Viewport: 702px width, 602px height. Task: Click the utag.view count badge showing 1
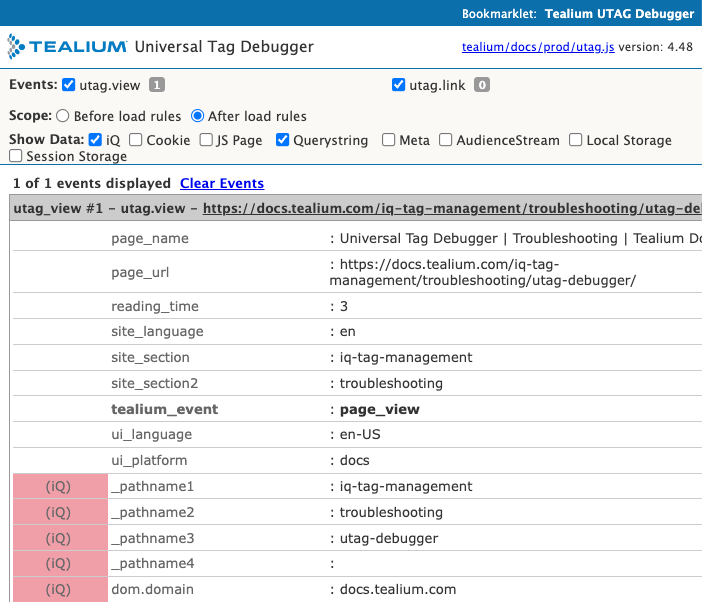[157, 85]
